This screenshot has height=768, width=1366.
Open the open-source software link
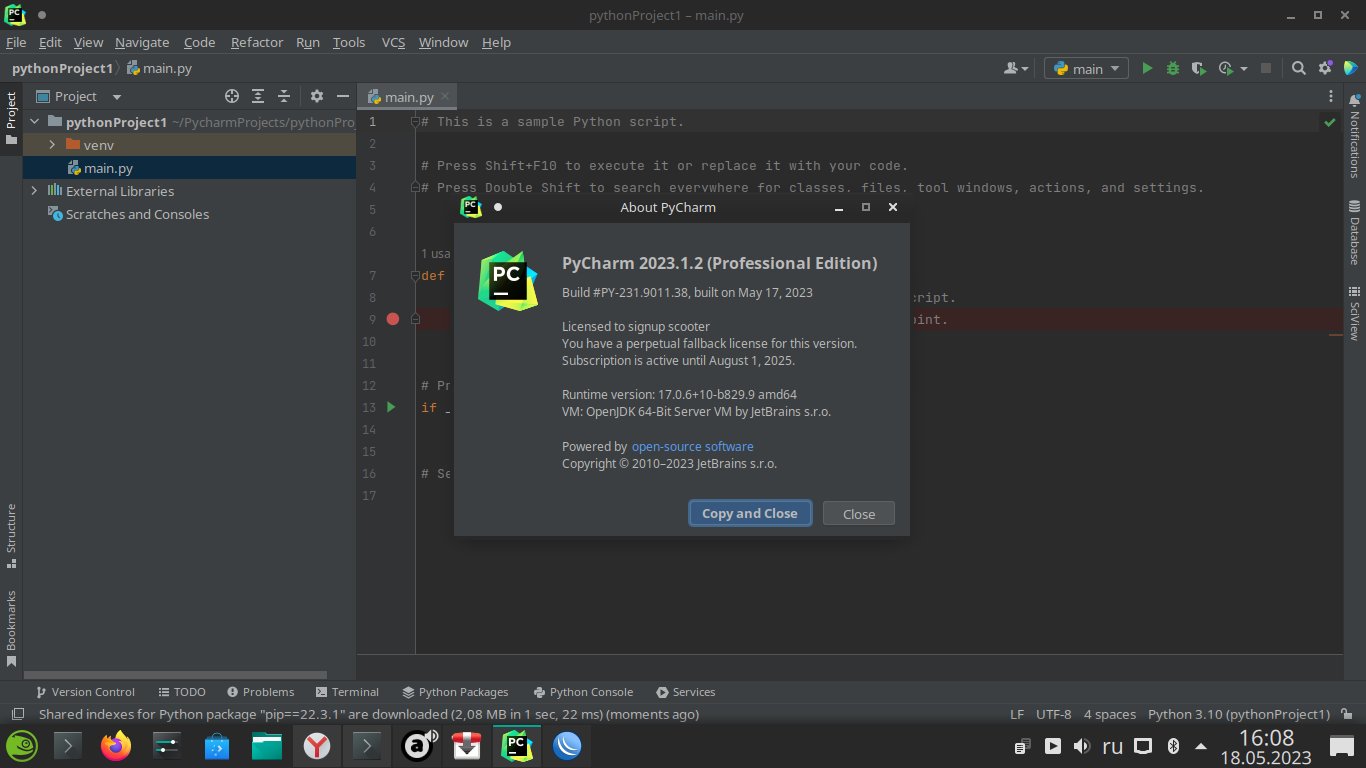point(692,447)
